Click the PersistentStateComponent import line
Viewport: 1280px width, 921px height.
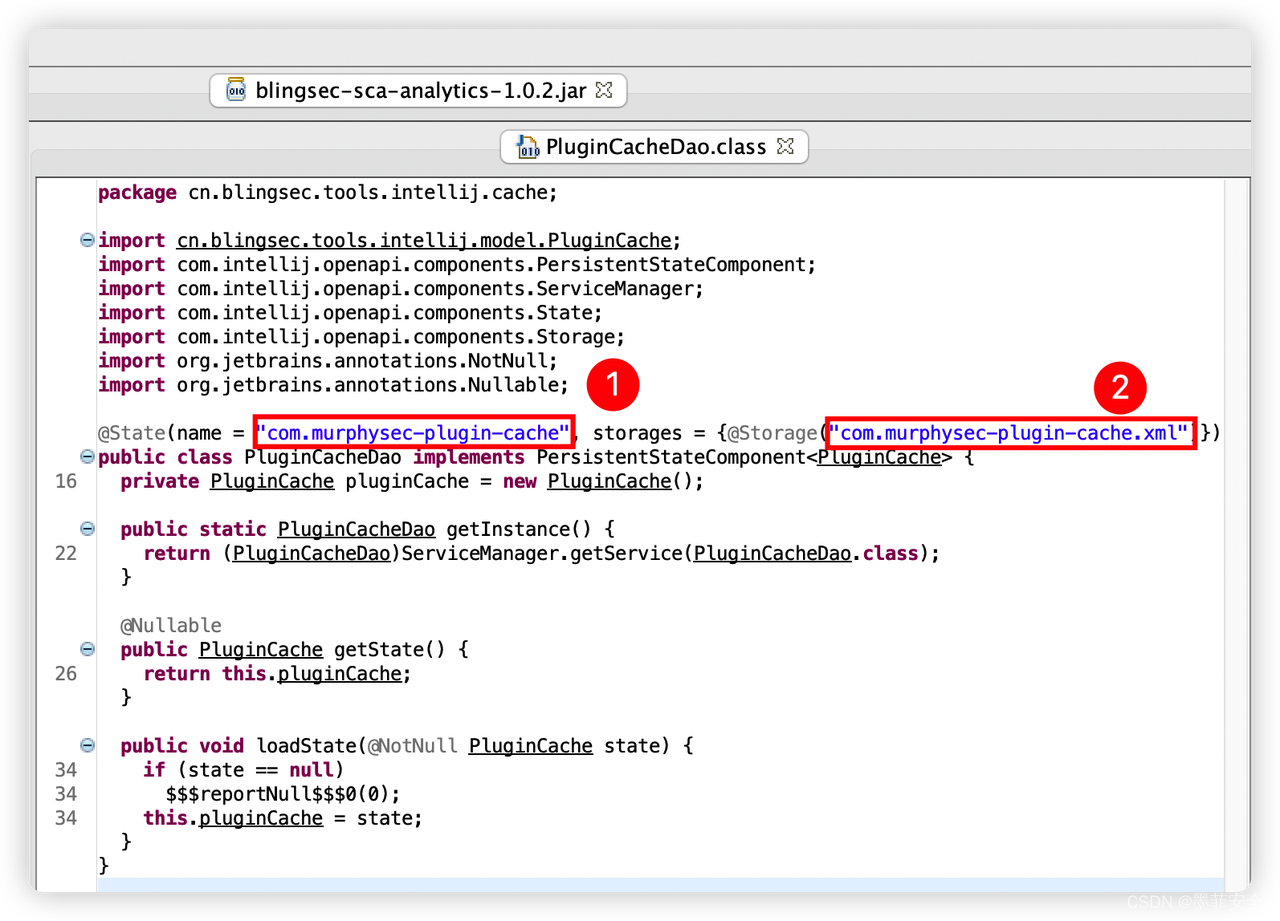pos(458,265)
